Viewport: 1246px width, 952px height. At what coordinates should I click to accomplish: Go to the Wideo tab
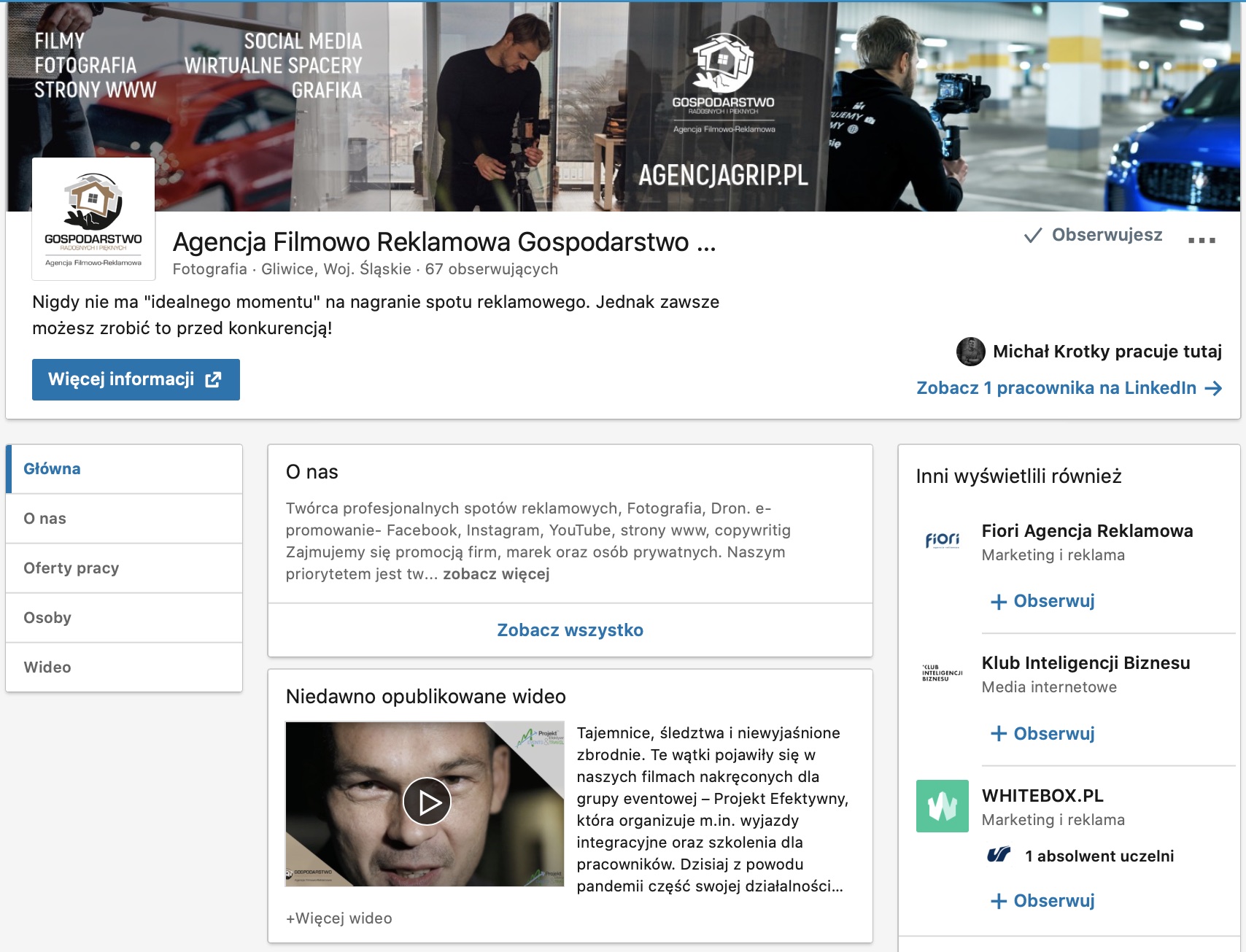pos(124,667)
